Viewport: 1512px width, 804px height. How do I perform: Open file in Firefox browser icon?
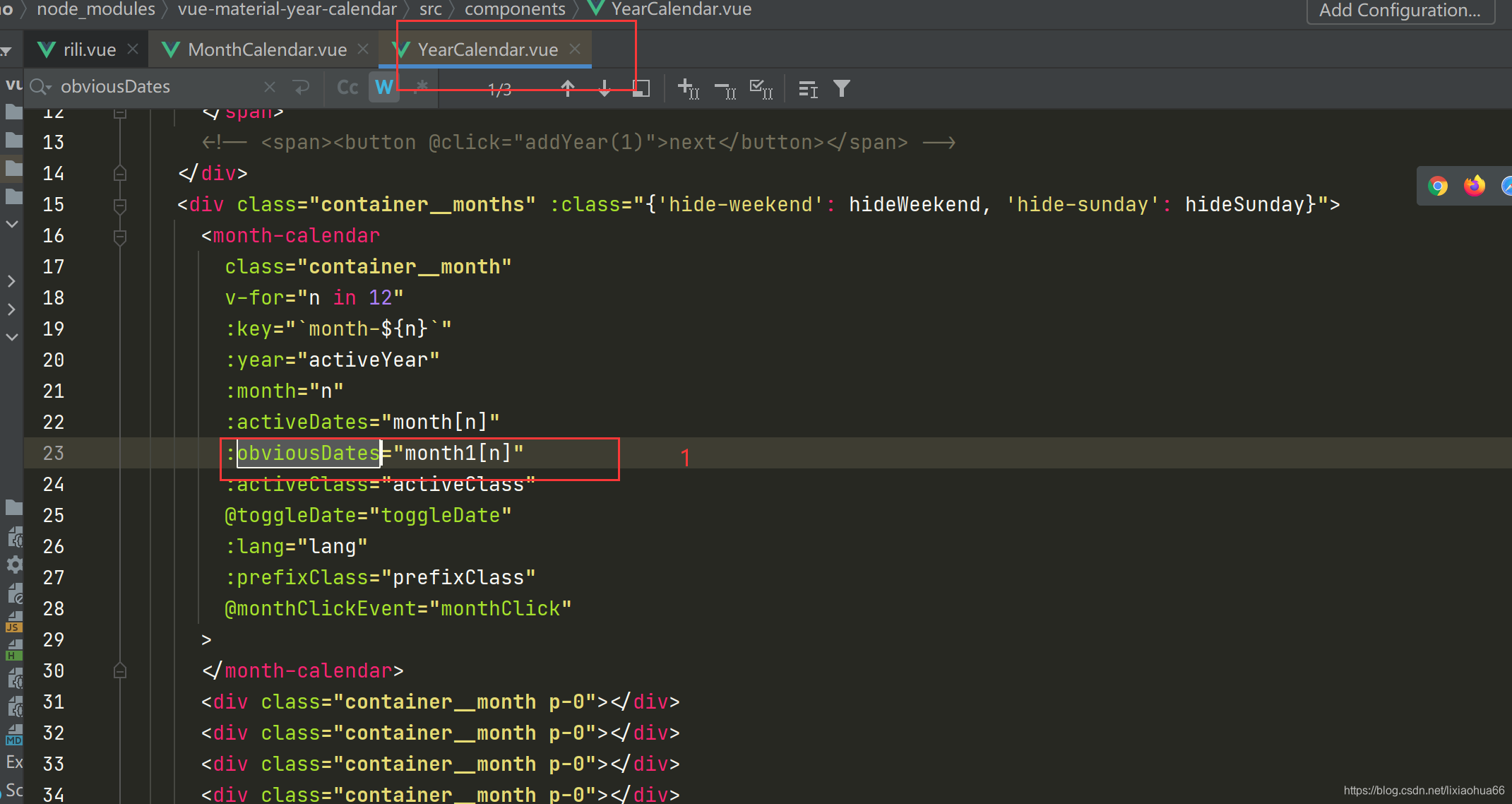click(1475, 186)
